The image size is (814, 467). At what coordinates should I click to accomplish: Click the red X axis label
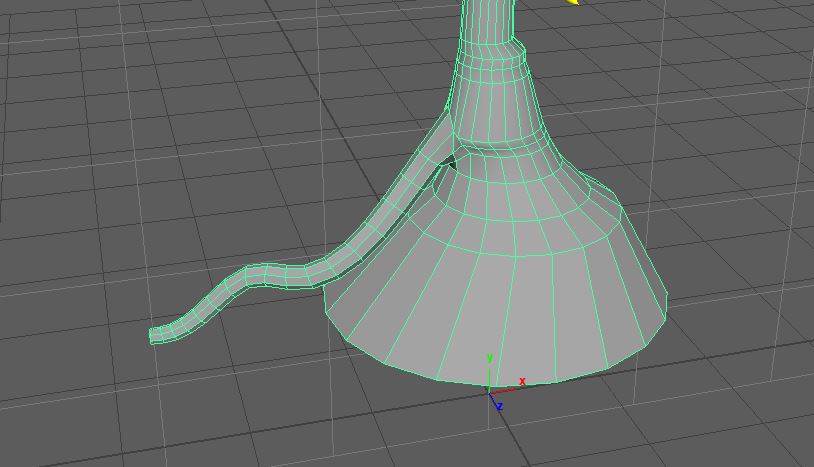pyautogui.click(x=522, y=382)
